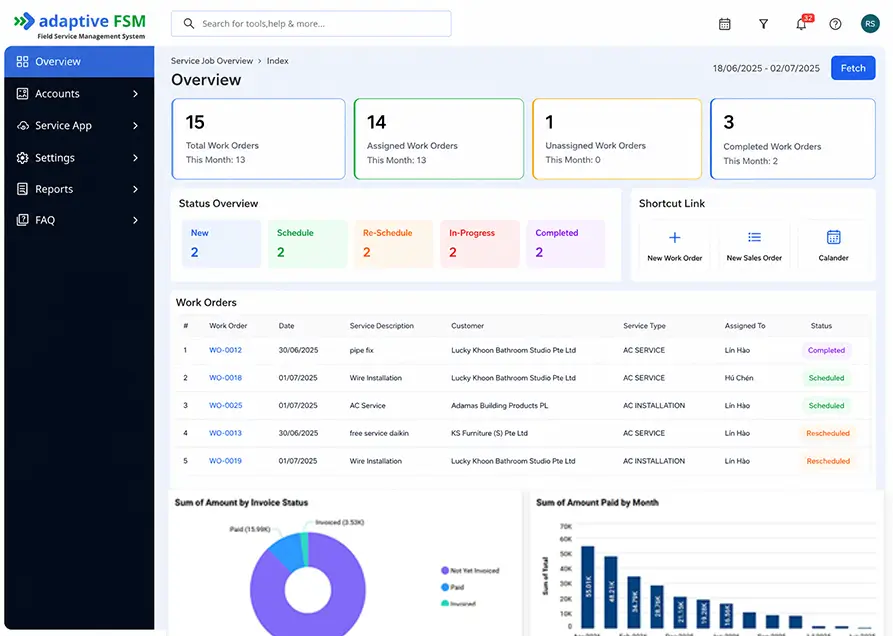This screenshot has height=636, width=893.
Task: Click the Customer column header
Action: 468,326
